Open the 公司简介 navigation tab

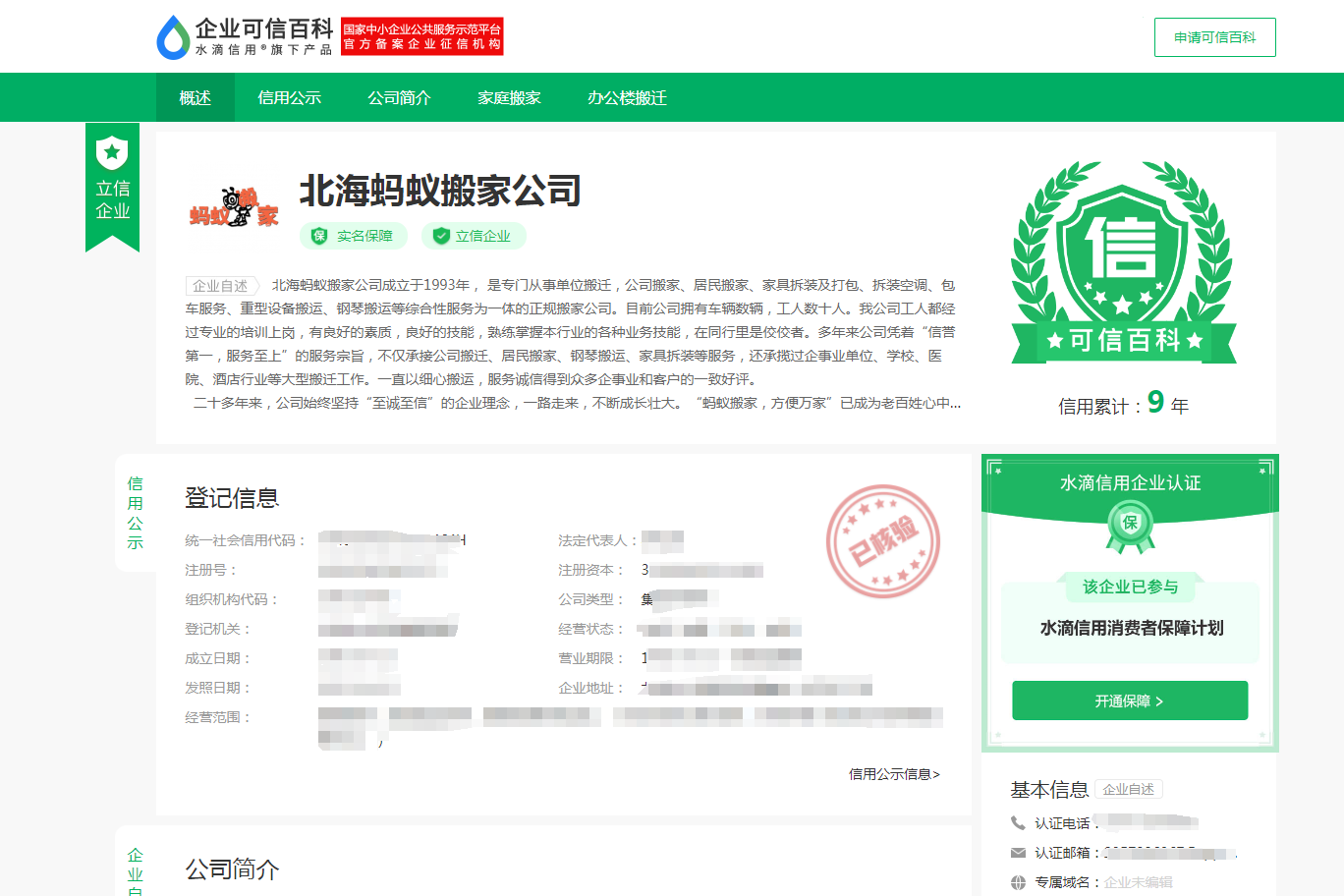click(398, 97)
